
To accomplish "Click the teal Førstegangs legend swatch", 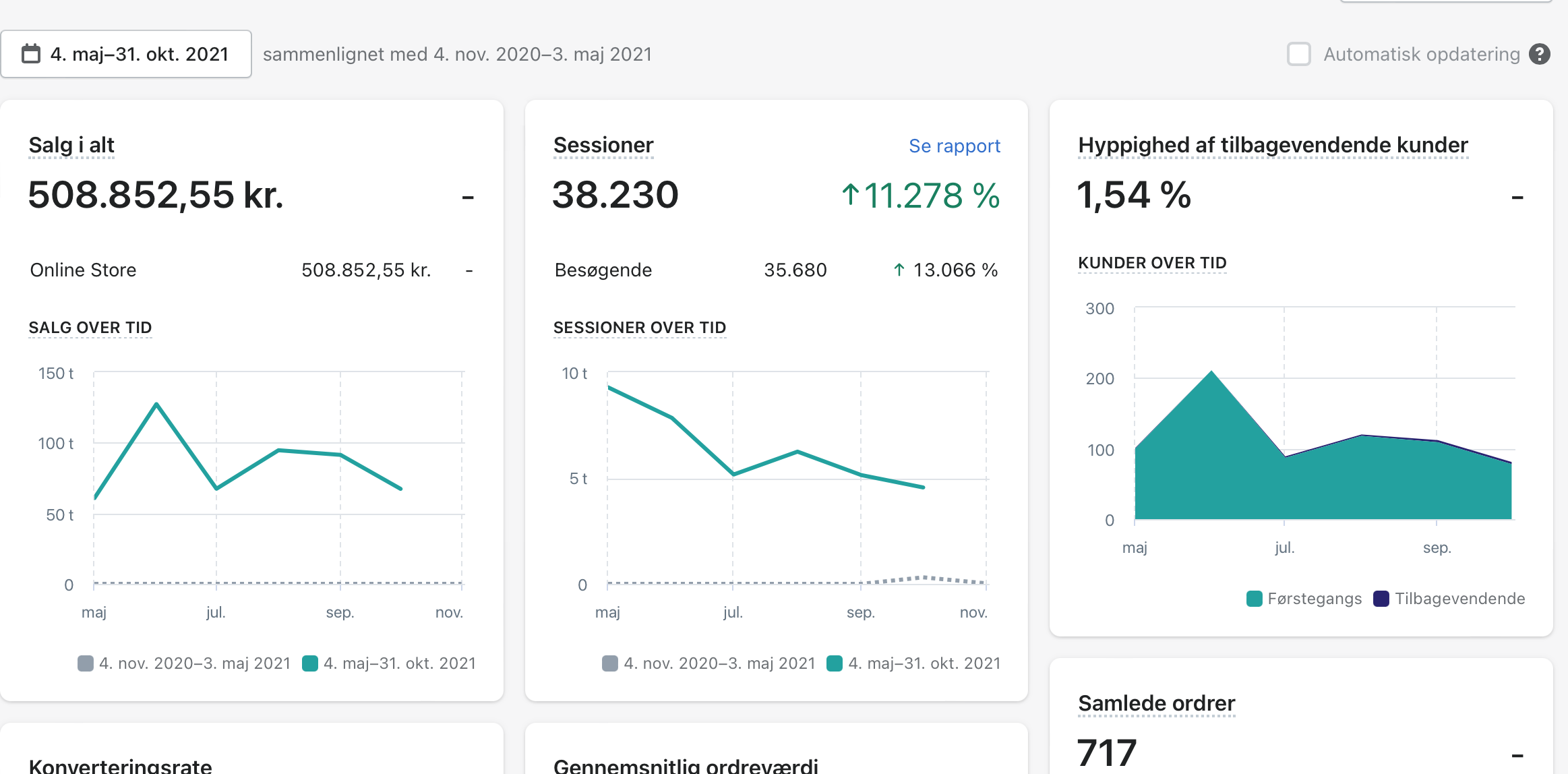I will tap(1254, 599).
